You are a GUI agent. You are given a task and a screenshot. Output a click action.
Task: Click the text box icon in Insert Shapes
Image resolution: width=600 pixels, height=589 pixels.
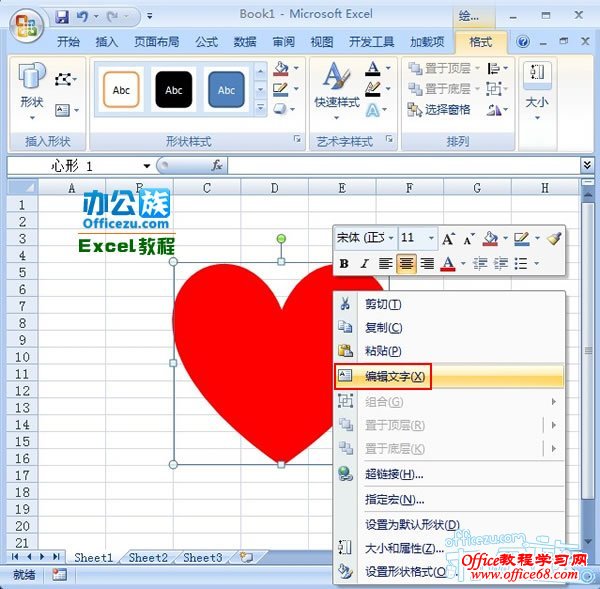[62, 110]
